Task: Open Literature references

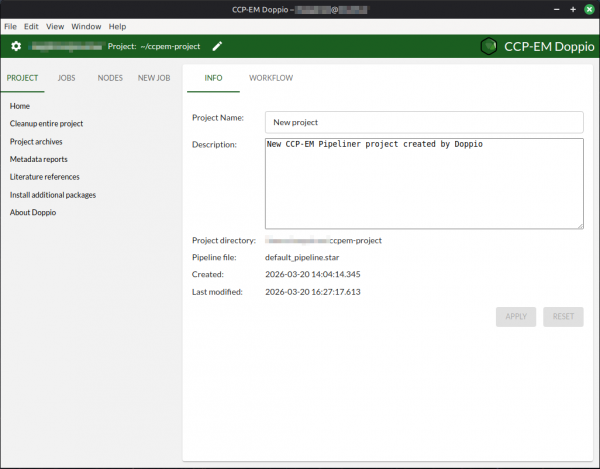Action: [44, 177]
